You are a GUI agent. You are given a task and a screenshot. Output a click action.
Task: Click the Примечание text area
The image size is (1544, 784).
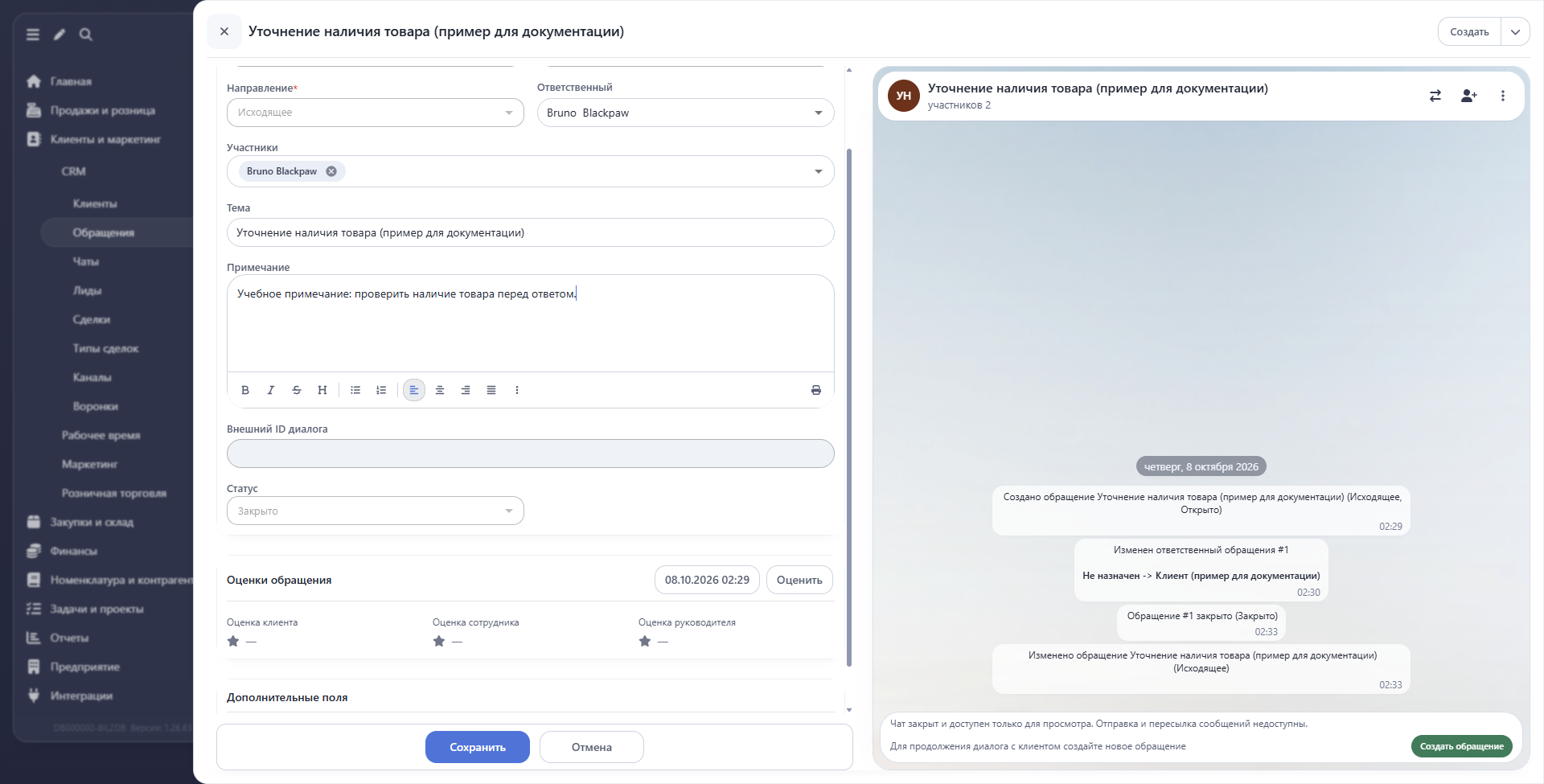(x=531, y=323)
